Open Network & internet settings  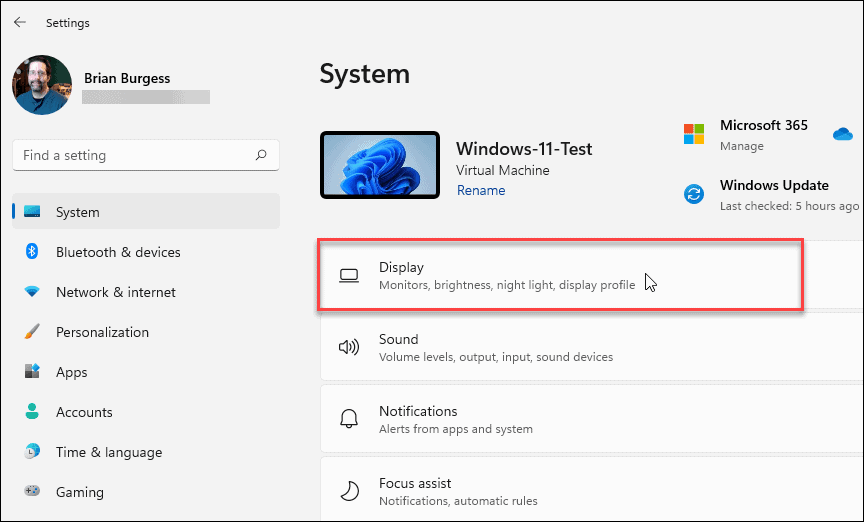[146, 292]
